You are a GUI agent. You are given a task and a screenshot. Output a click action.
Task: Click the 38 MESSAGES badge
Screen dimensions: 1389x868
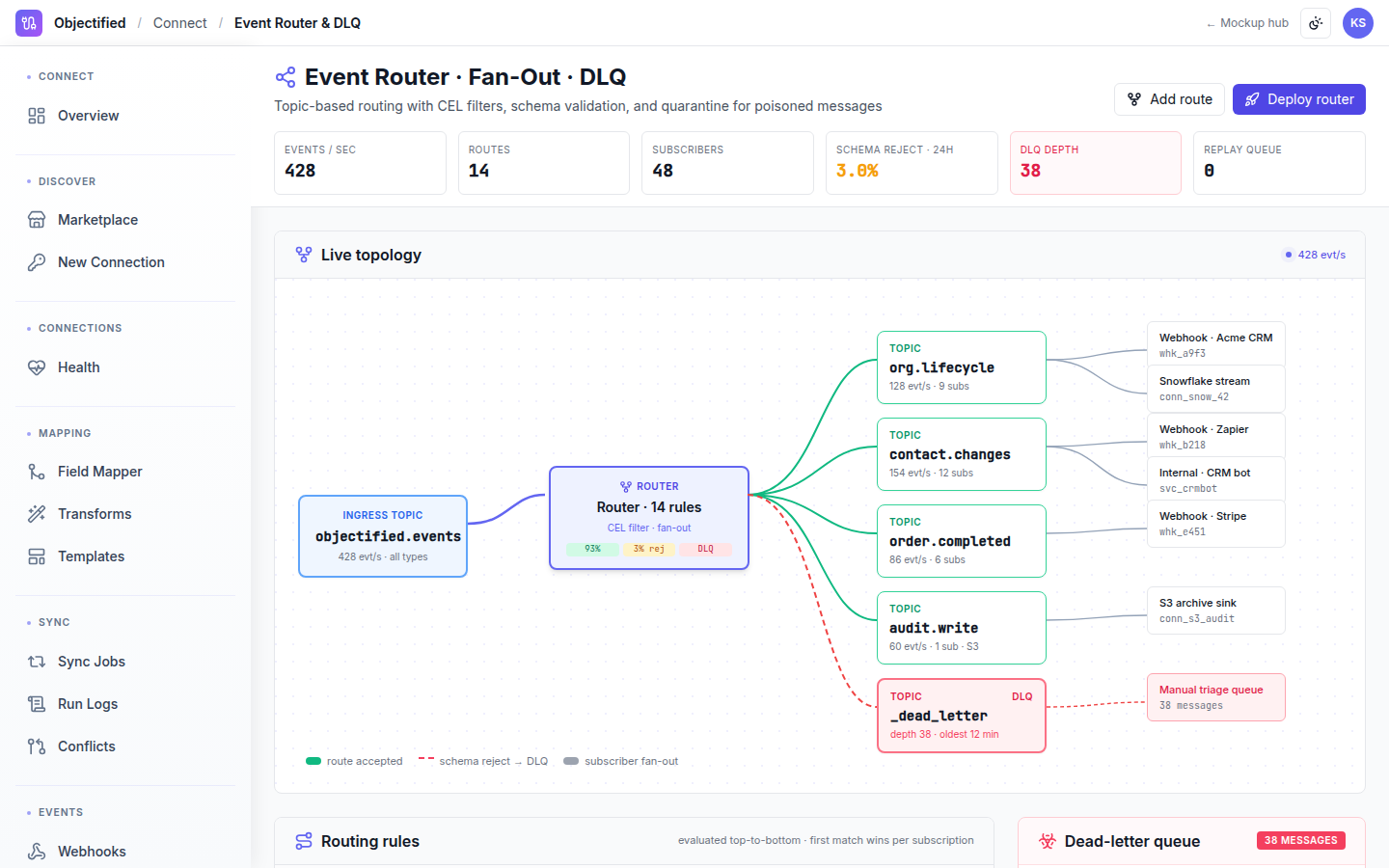pos(1301,841)
